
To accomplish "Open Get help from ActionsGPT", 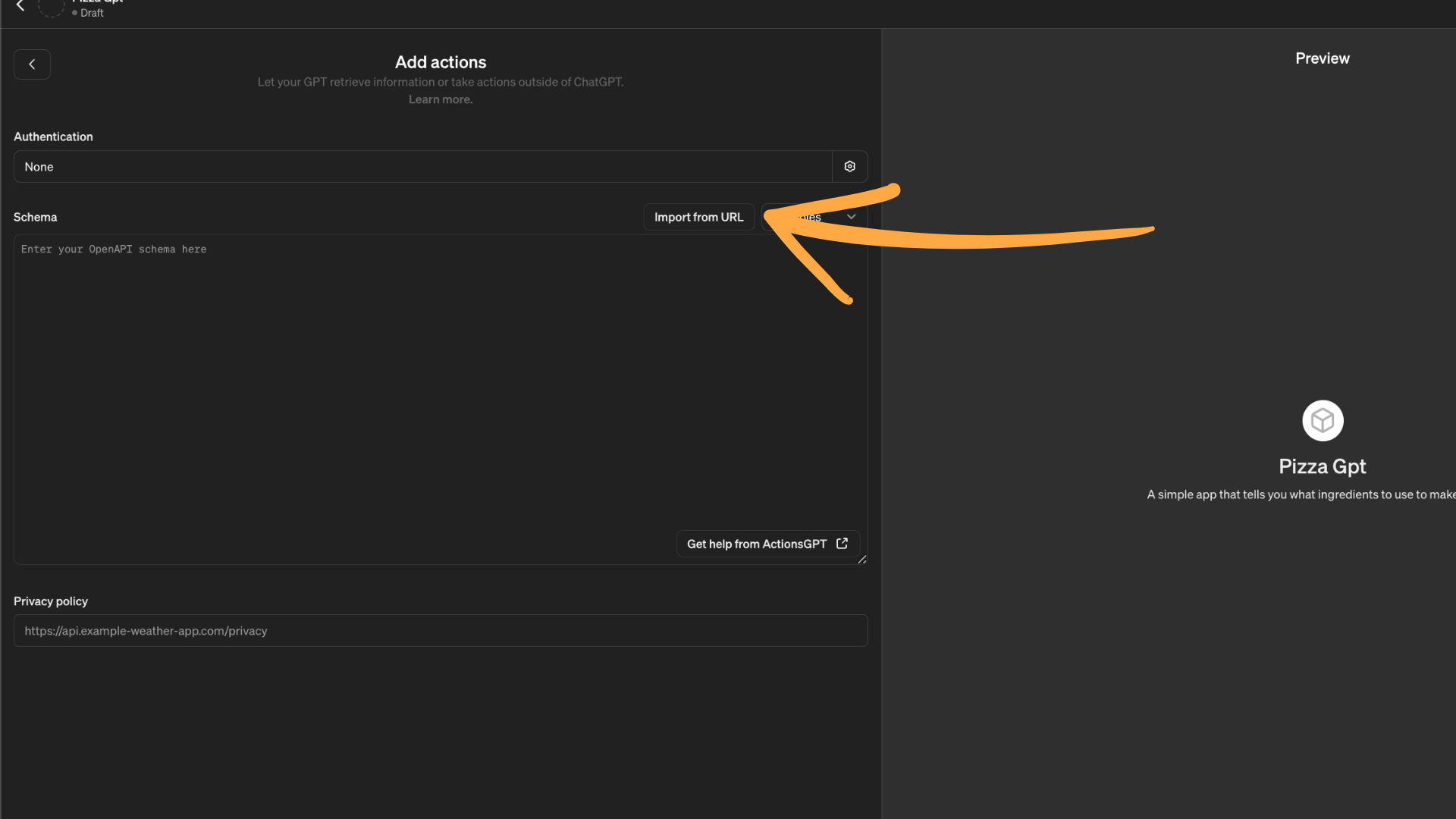I will click(767, 544).
